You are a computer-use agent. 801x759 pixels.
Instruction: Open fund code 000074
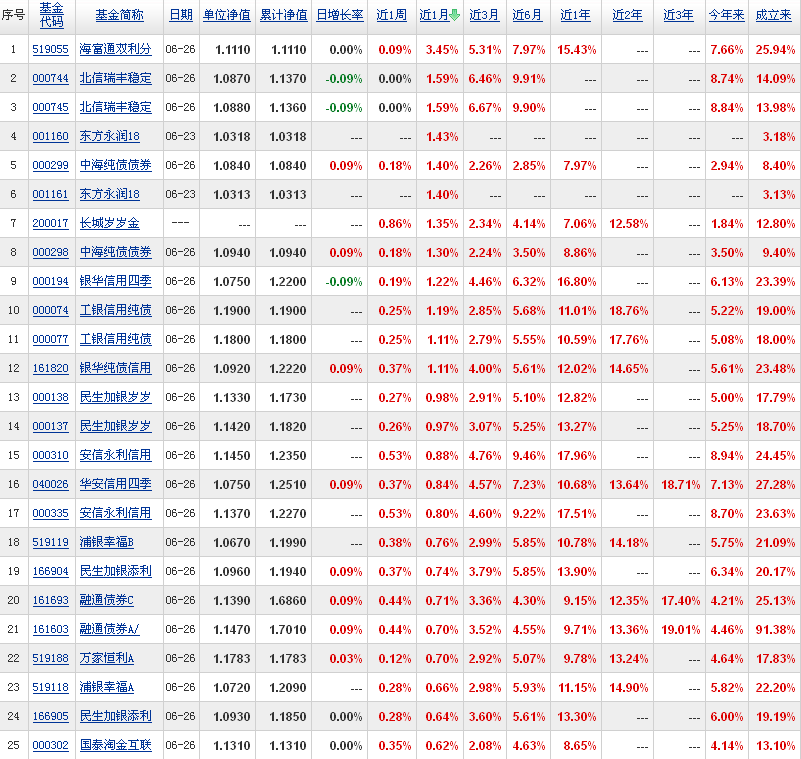[x=51, y=310]
